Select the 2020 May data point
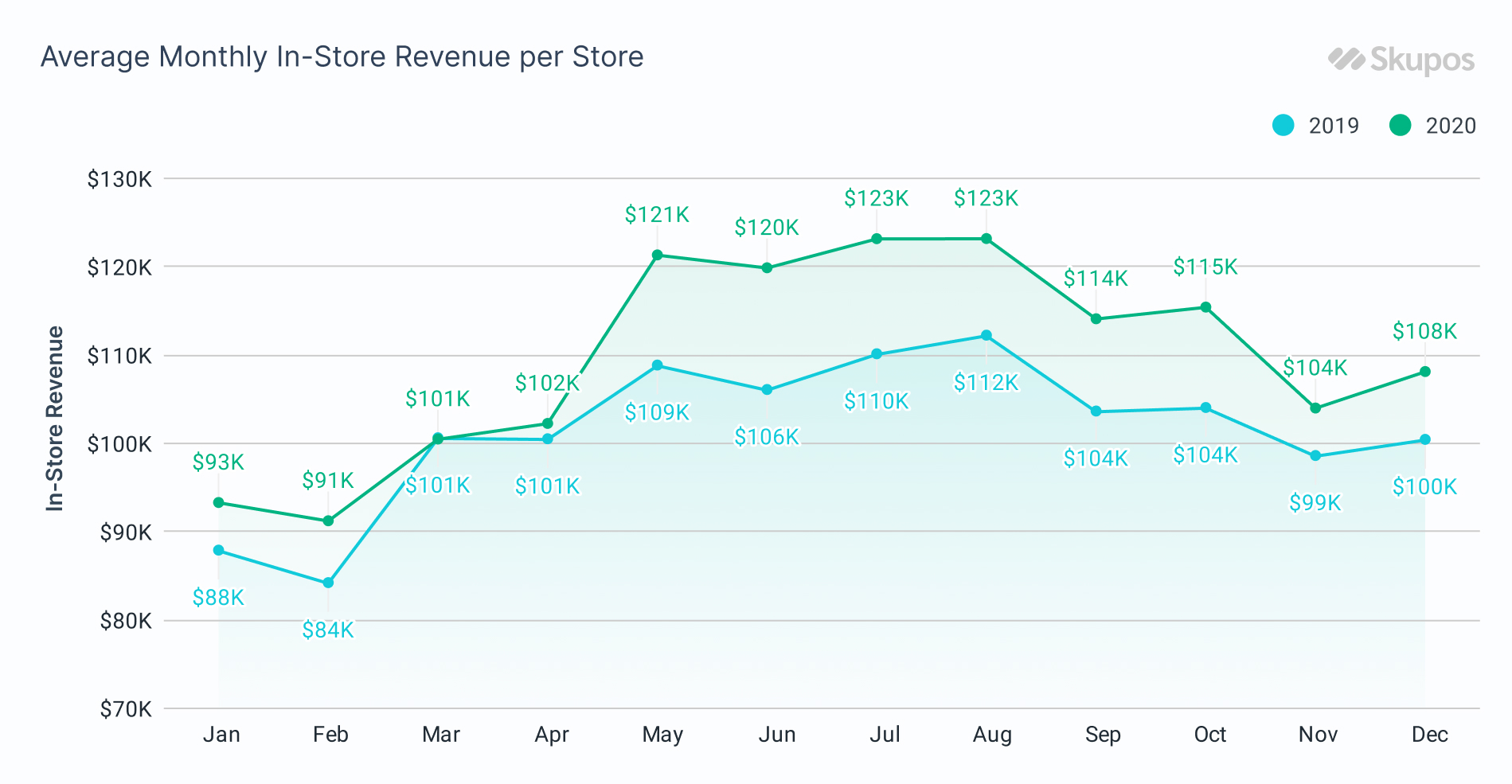 coord(657,255)
